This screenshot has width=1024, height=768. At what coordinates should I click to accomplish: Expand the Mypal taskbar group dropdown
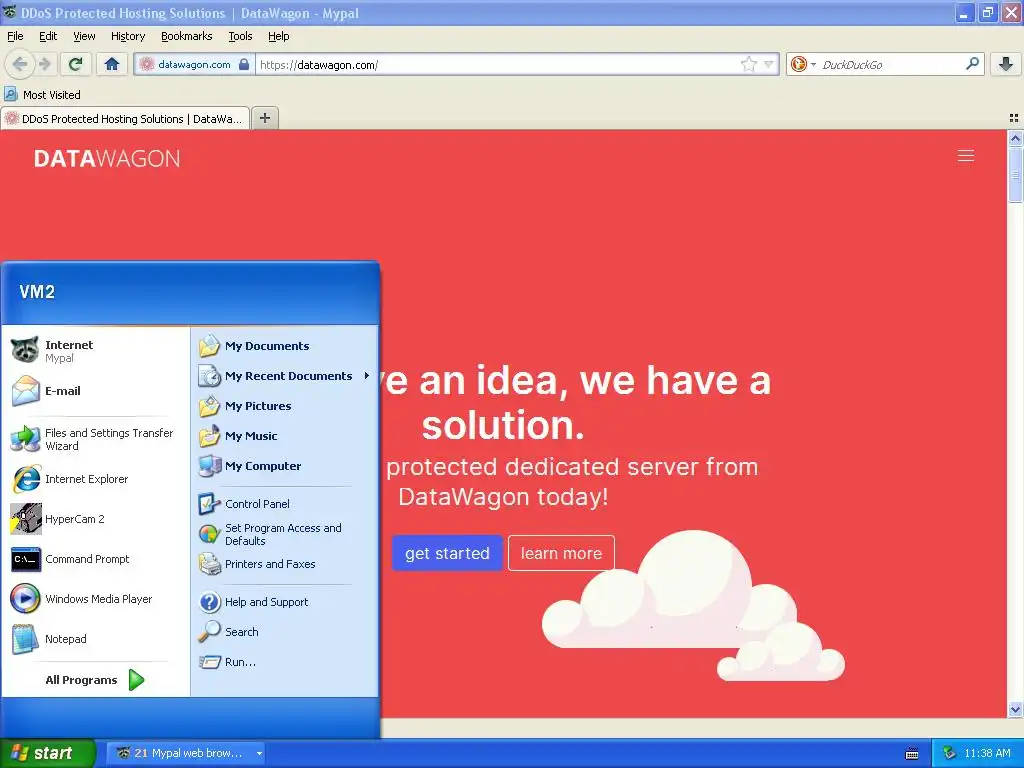coord(259,753)
